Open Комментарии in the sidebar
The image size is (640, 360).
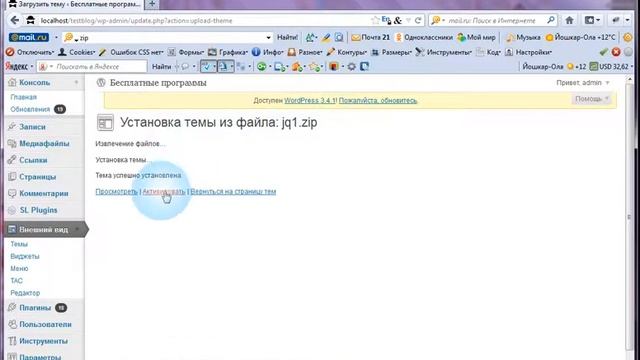(44, 193)
